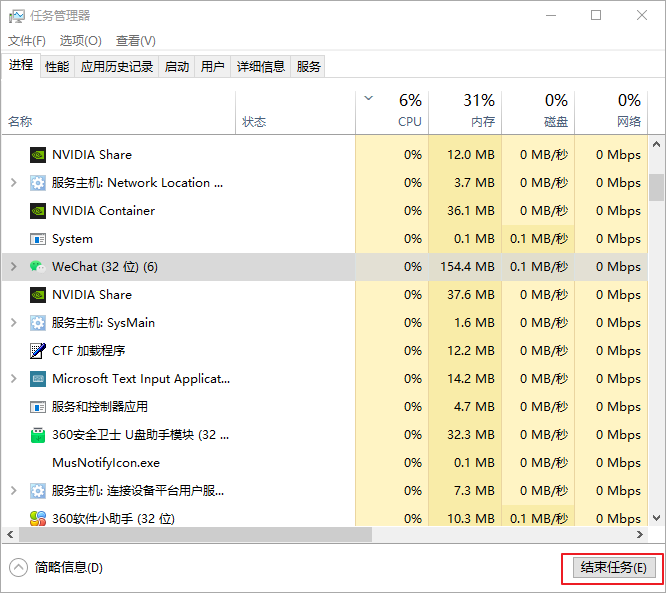Click SysMain memory value 1.6 MB
666x593 pixels.
click(x=474, y=323)
